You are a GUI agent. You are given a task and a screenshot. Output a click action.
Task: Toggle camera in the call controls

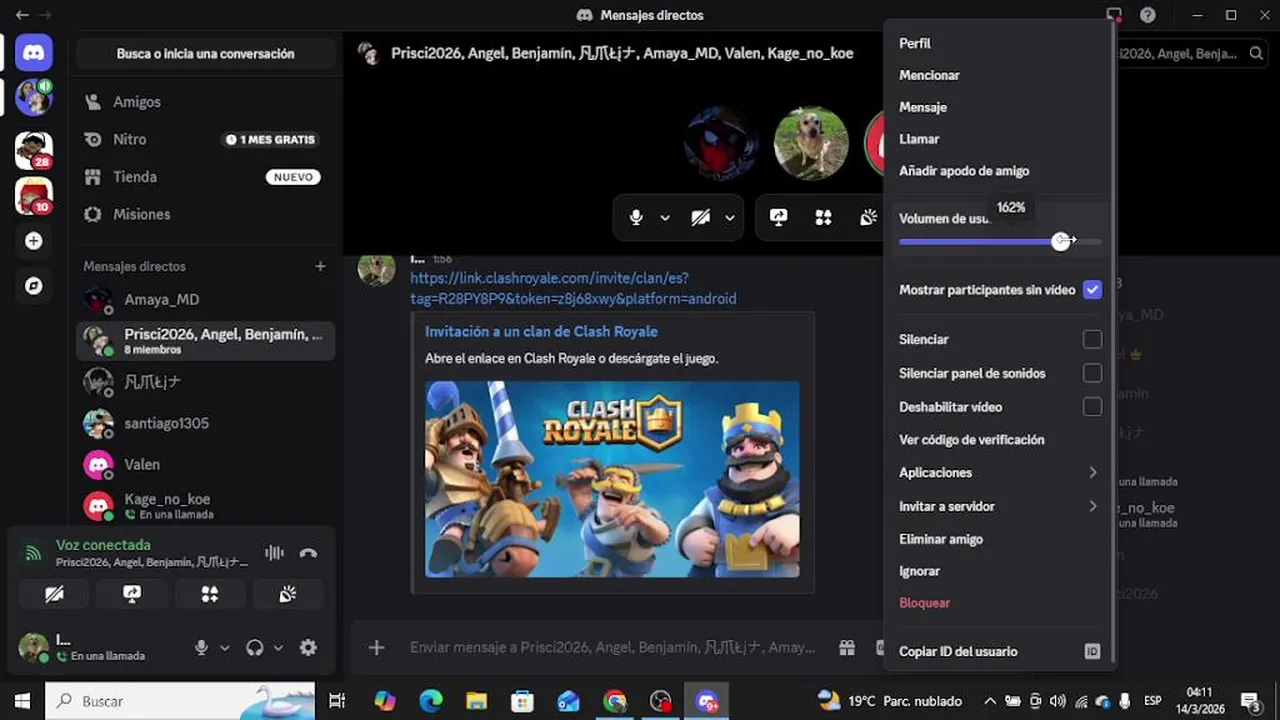pos(701,218)
